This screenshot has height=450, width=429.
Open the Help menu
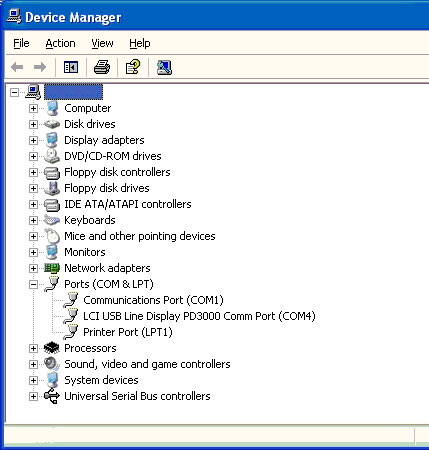click(140, 43)
